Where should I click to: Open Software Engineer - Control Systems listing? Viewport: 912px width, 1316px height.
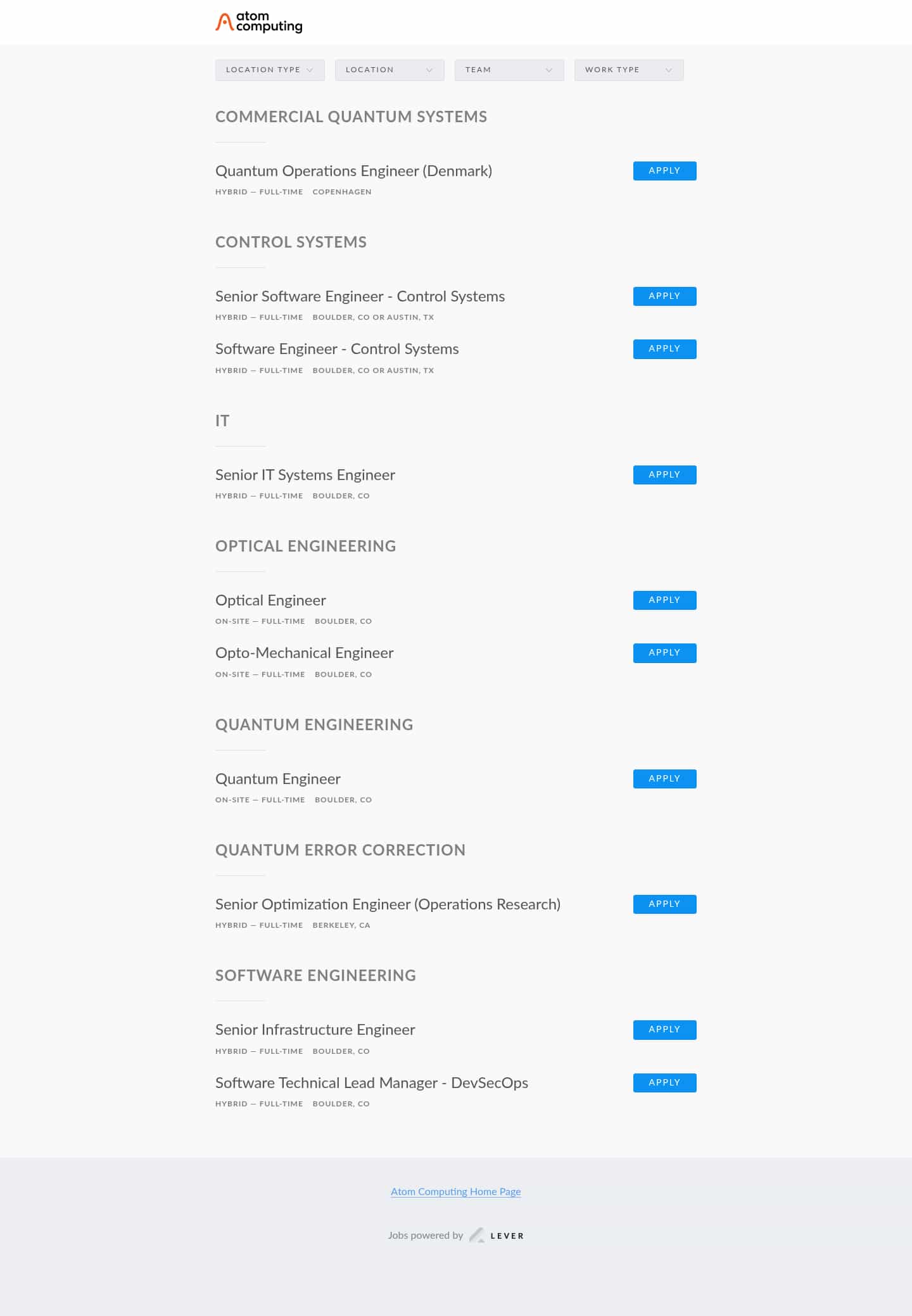click(337, 350)
